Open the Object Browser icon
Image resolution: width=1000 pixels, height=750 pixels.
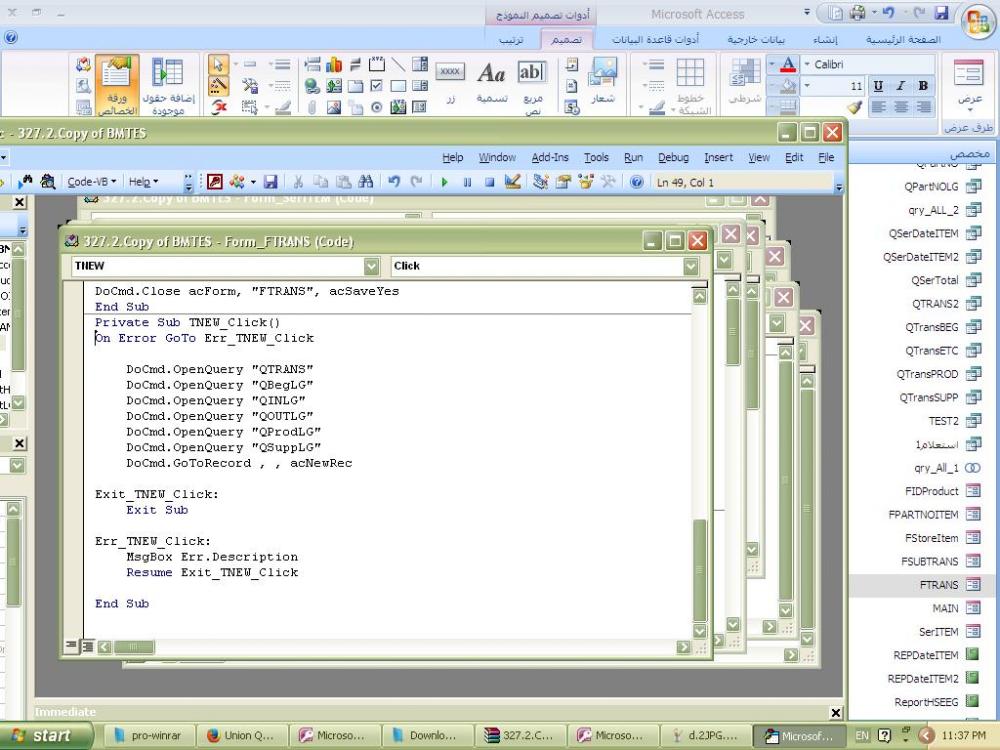coord(585,182)
